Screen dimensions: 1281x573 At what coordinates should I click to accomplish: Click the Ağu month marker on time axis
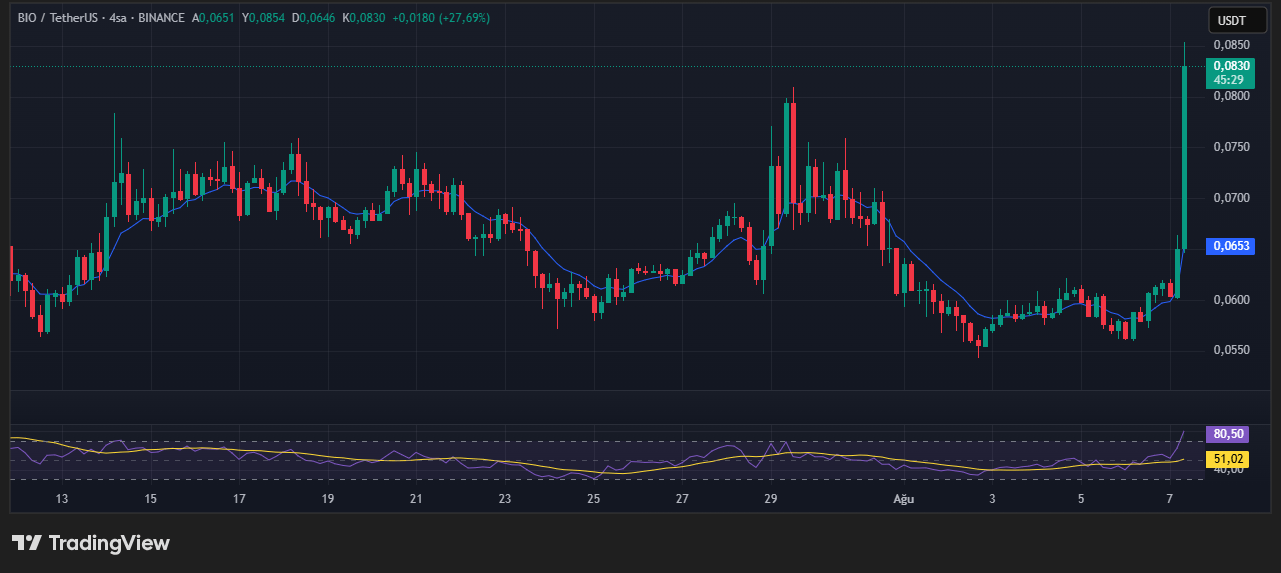pos(903,498)
